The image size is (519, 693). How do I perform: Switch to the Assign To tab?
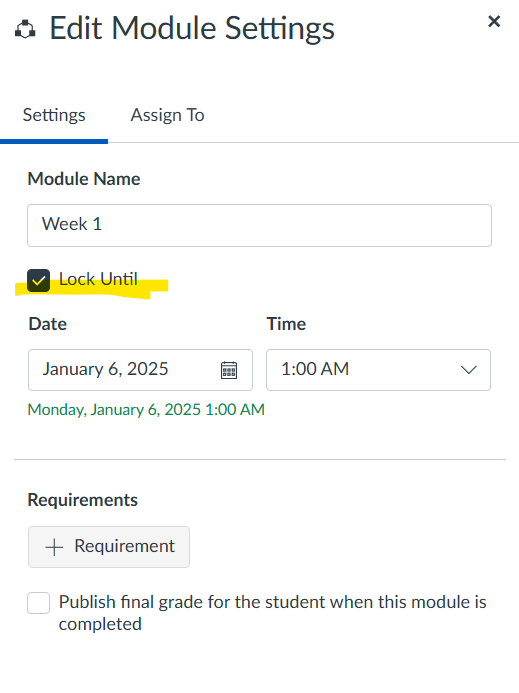tap(167, 115)
